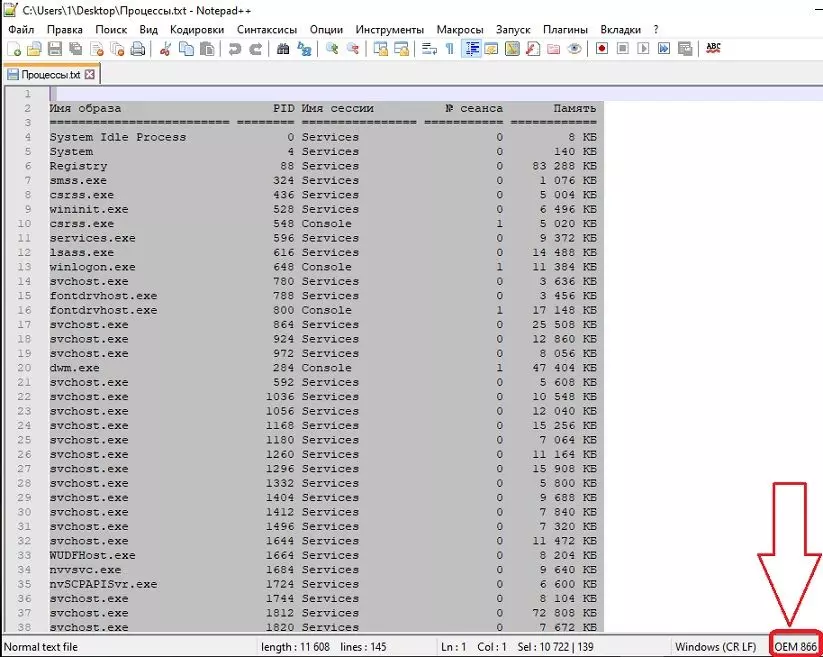Screen dimensions: 823x657
Task: Open the Синтаксисы menu
Action: [267, 30]
